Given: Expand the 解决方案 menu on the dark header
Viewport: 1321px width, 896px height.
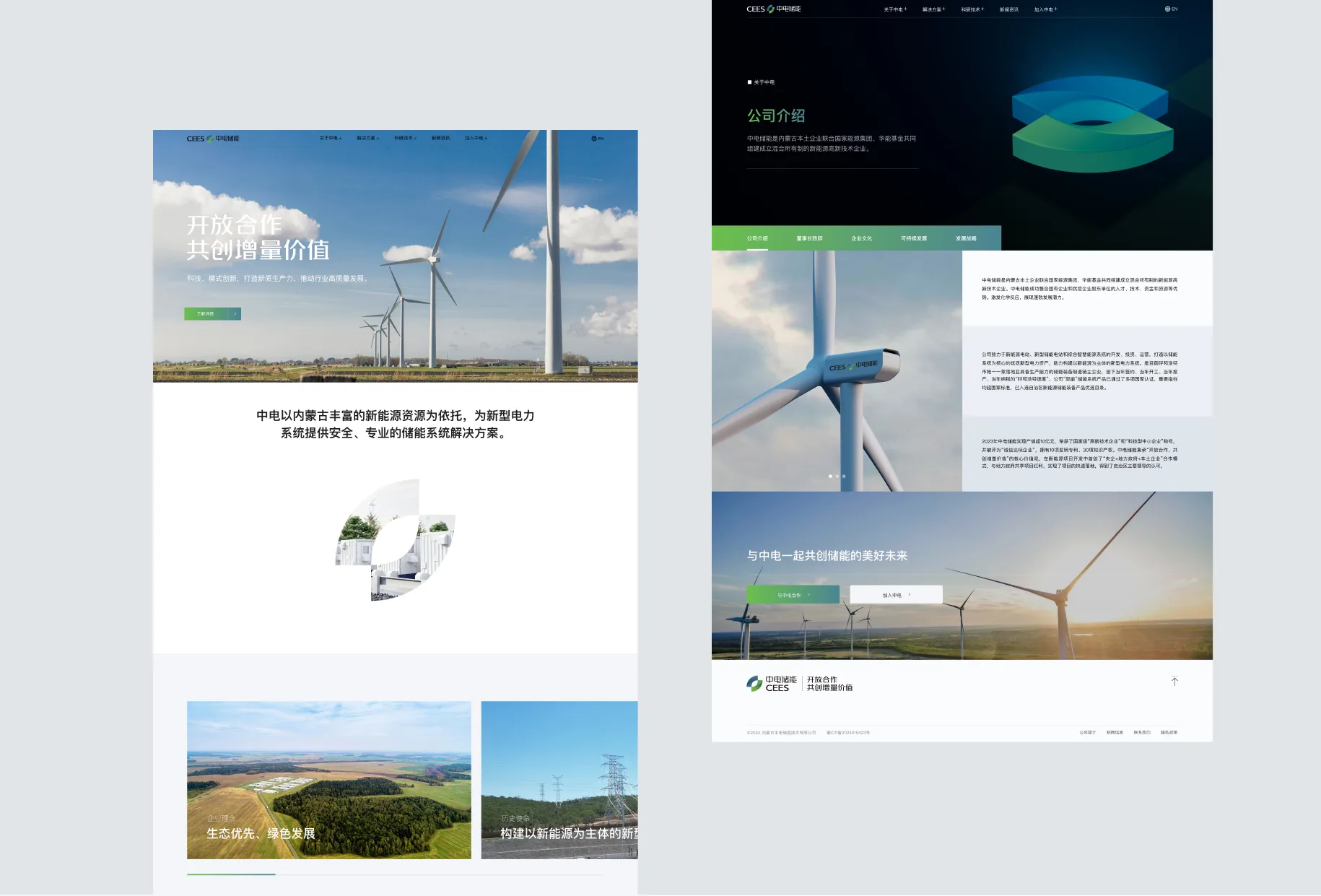Looking at the screenshot, I should pyautogui.click(x=933, y=10).
